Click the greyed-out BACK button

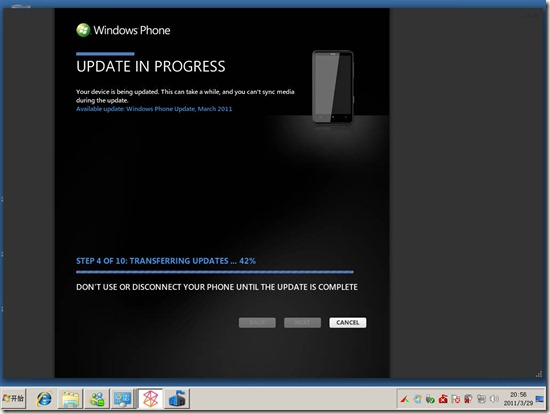257,322
